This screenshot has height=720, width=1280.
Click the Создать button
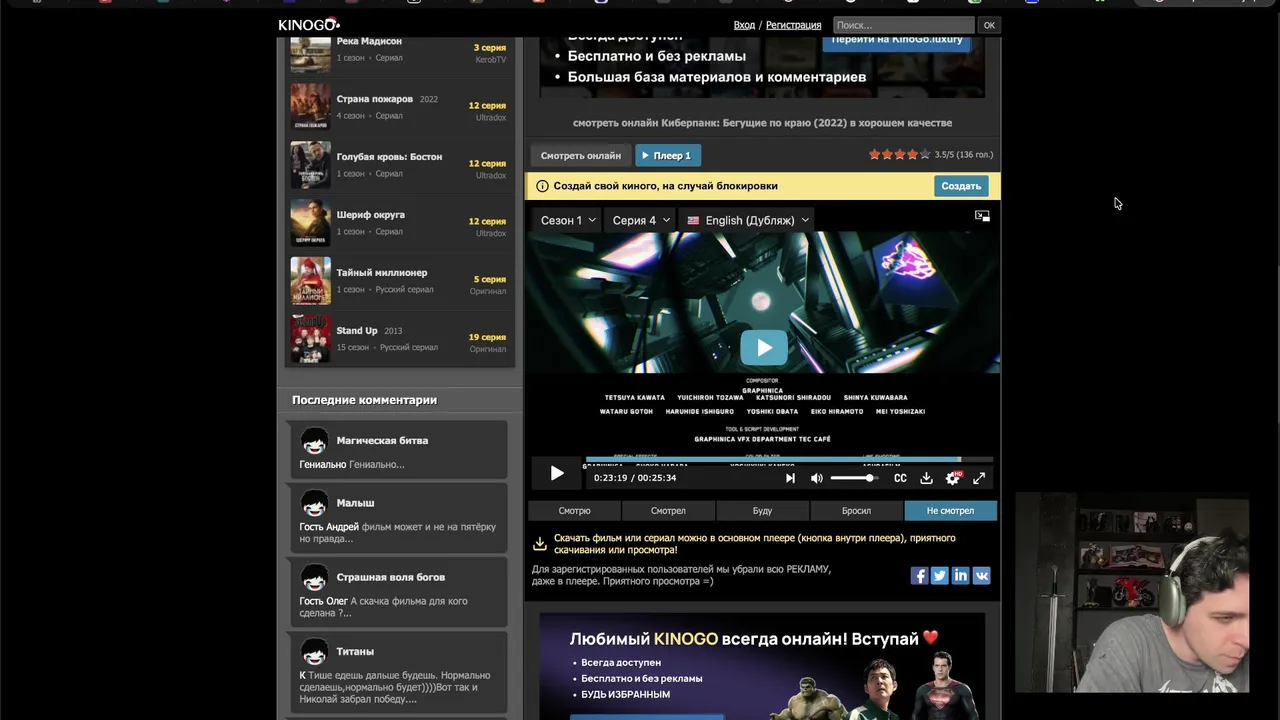click(961, 186)
